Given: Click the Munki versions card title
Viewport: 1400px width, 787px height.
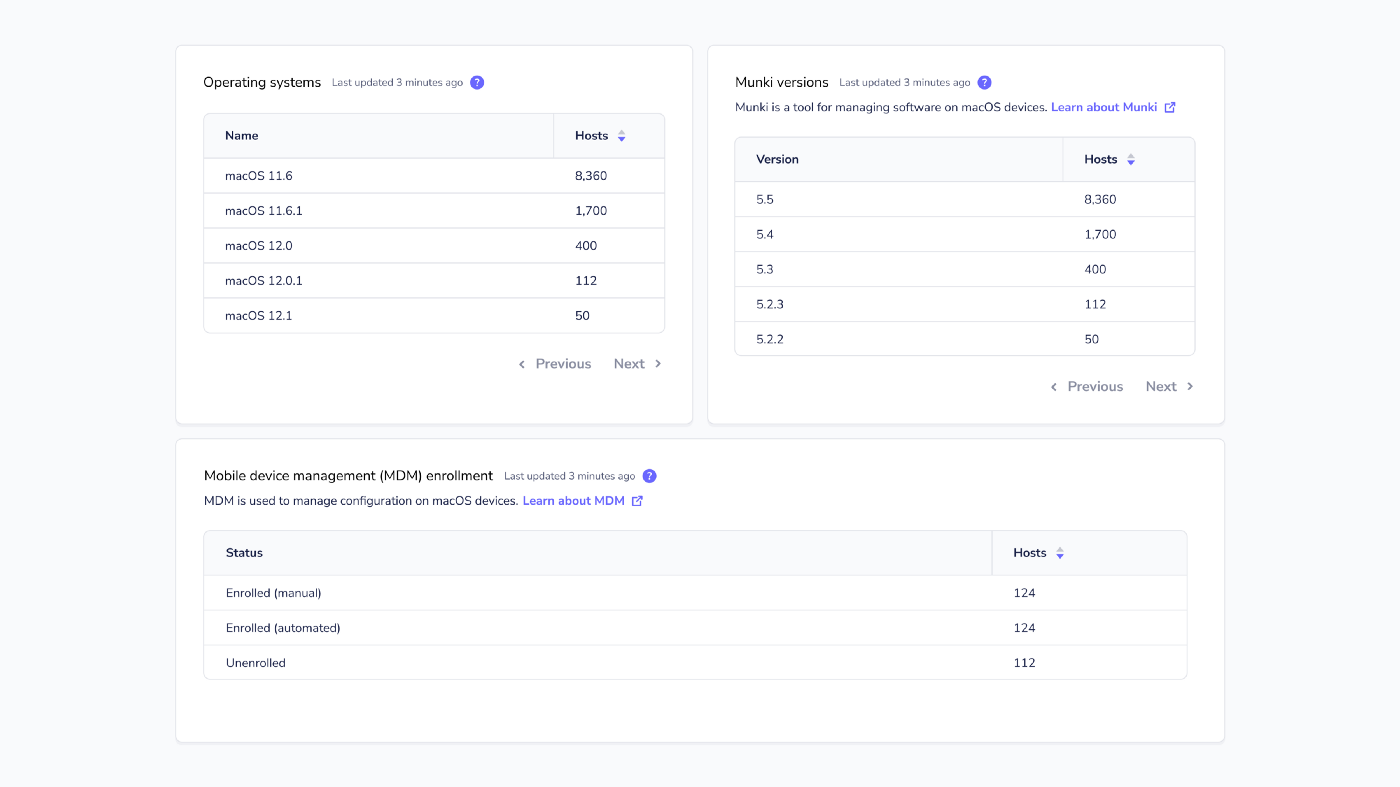Looking at the screenshot, I should (782, 83).
